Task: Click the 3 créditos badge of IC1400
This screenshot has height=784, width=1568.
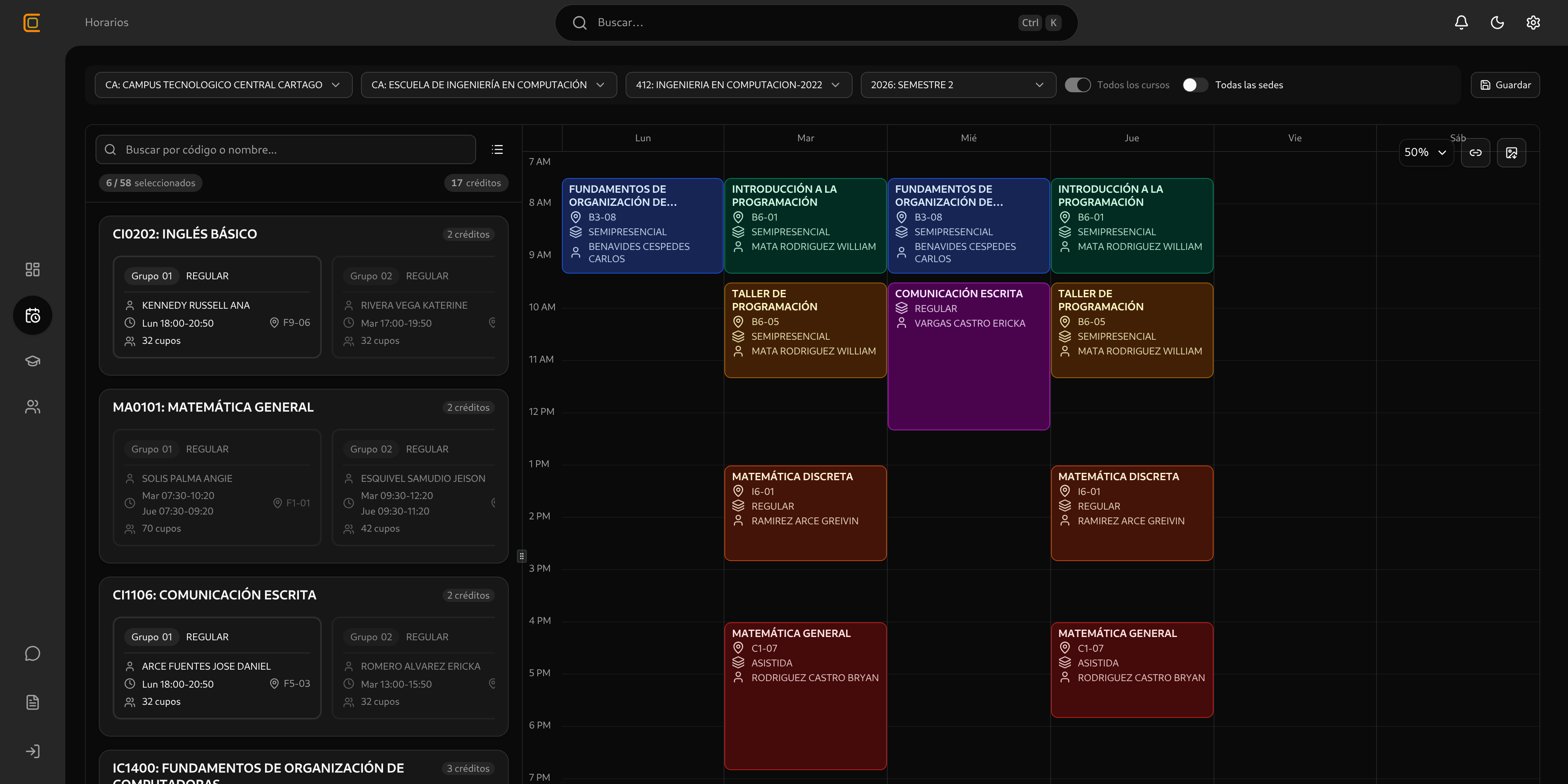Action: (468, 768)
